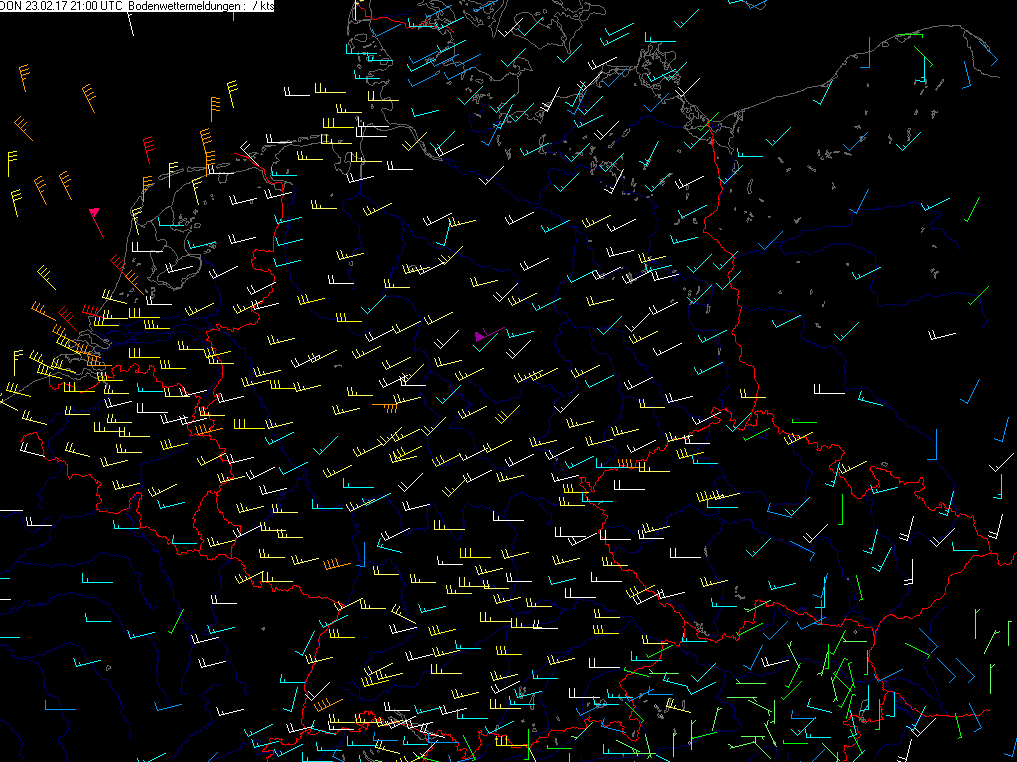Click the red wind barb north of the Wadden islands

148,149
